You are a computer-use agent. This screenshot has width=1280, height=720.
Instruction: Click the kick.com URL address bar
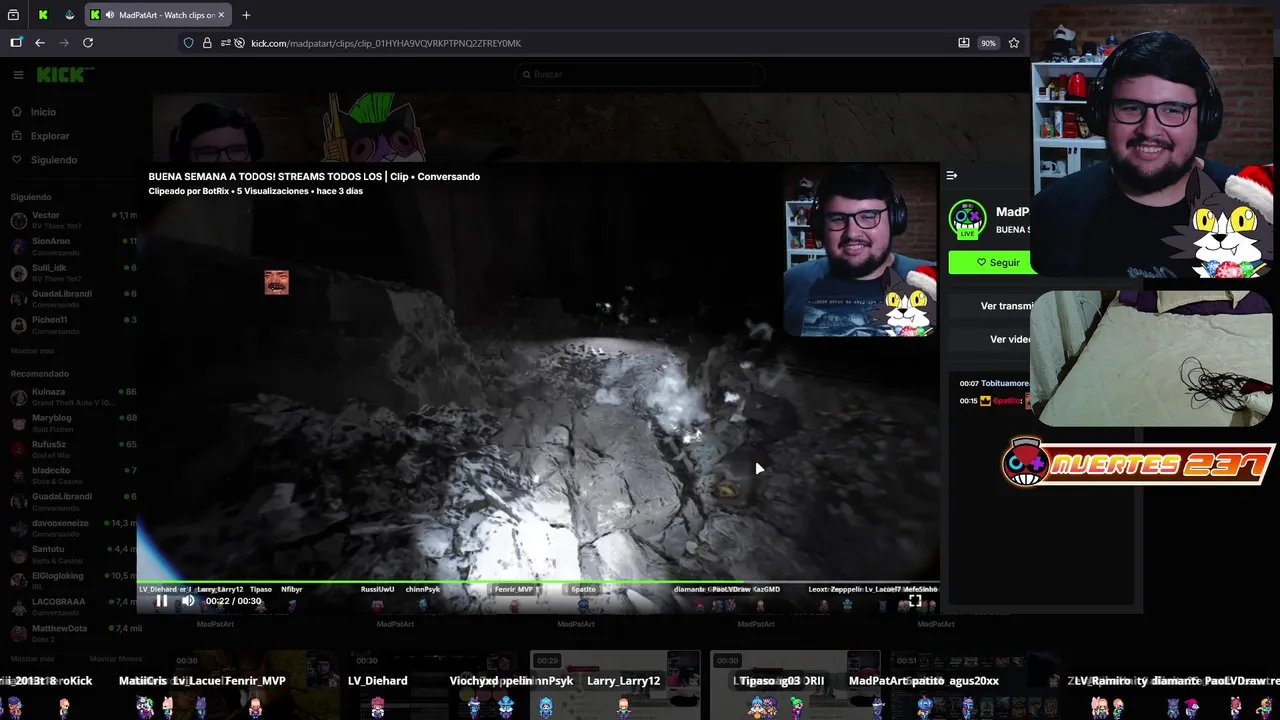pyautogui.click(x=386, y=43)
